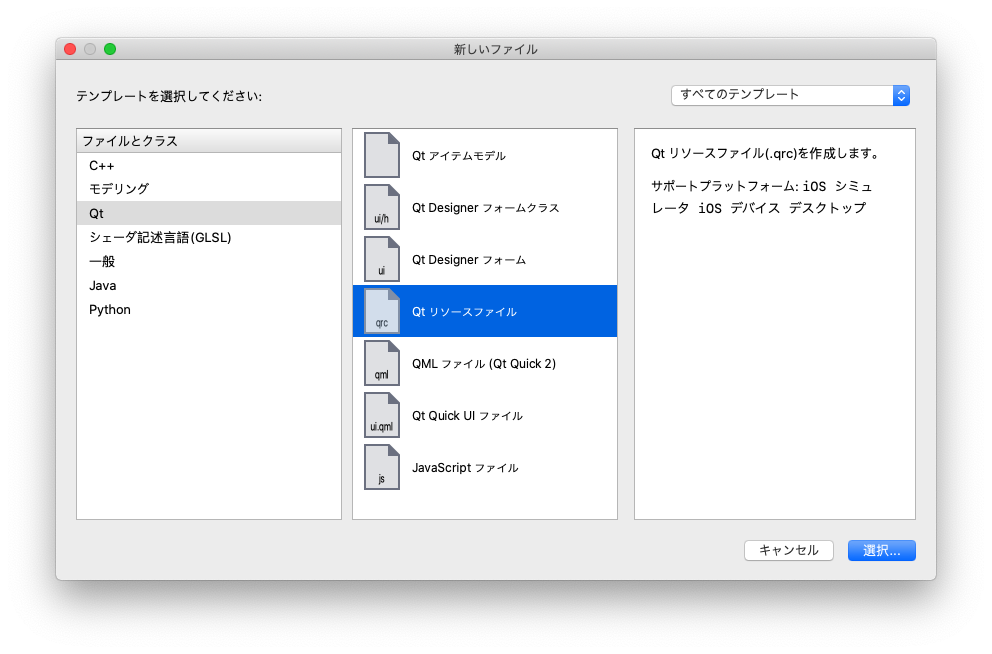This screenshot has width=992, height=654.
Task: Choose the Qt リソースファイル template
Action: click(485, 311)
